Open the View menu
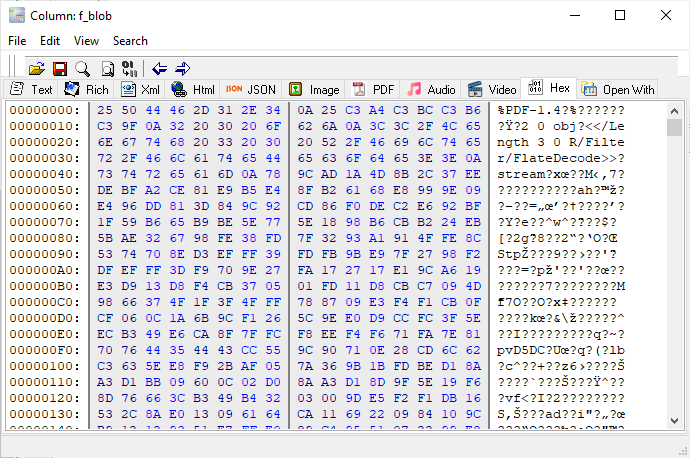 click(86, 41)
